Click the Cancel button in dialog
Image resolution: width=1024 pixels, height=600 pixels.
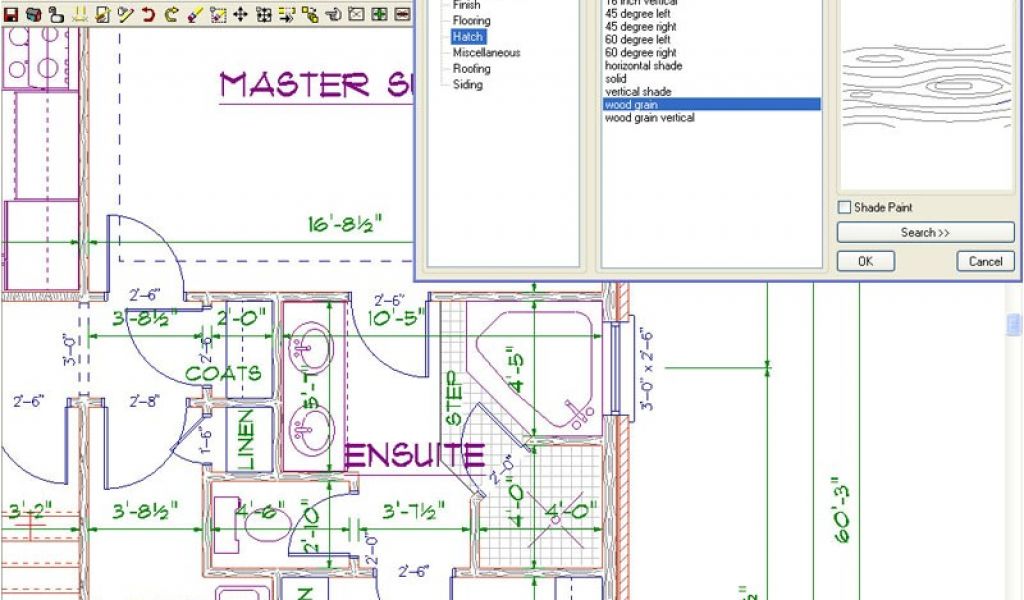(985, 261)
